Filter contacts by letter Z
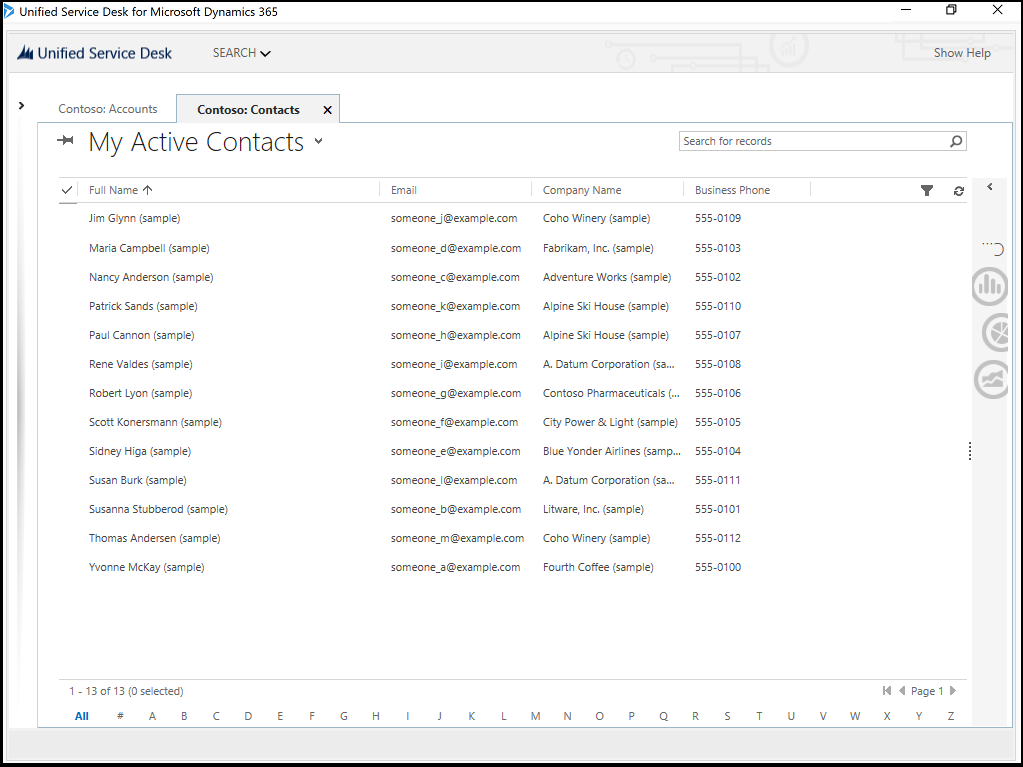The width and height of the screenshot is (1023, 767). (951, 715)
